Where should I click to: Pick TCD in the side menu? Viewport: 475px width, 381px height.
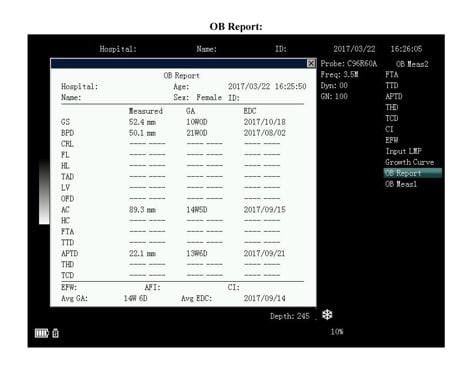pos(392,118)
